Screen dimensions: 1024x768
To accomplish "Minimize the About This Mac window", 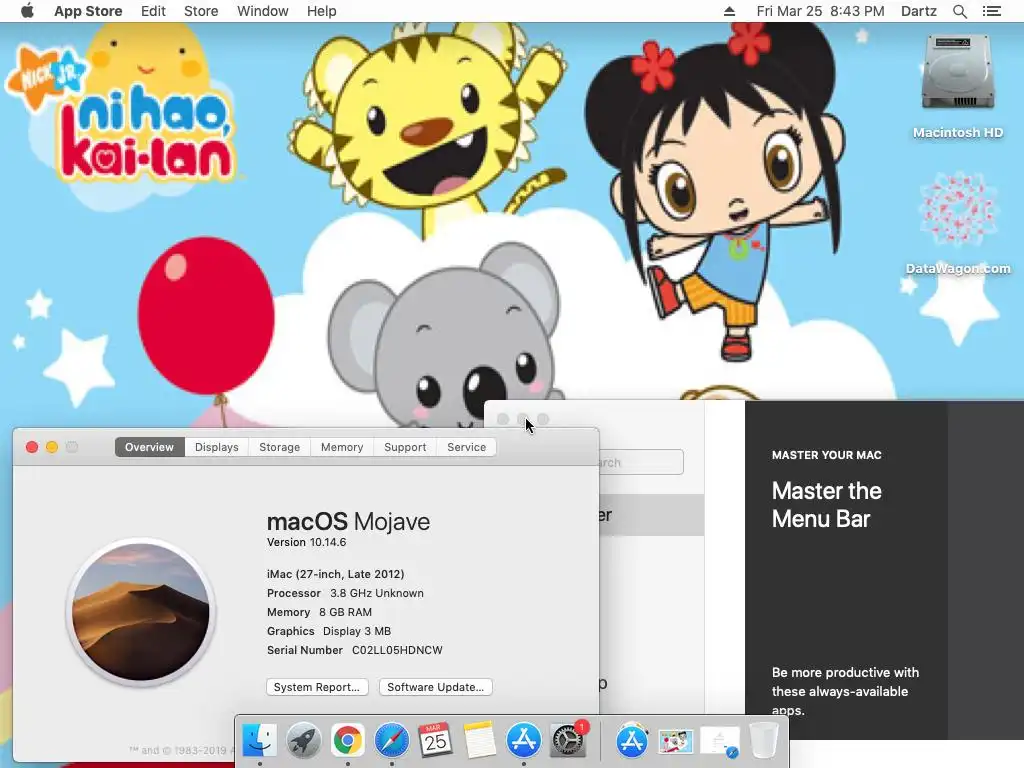I will tap(52, 447).
